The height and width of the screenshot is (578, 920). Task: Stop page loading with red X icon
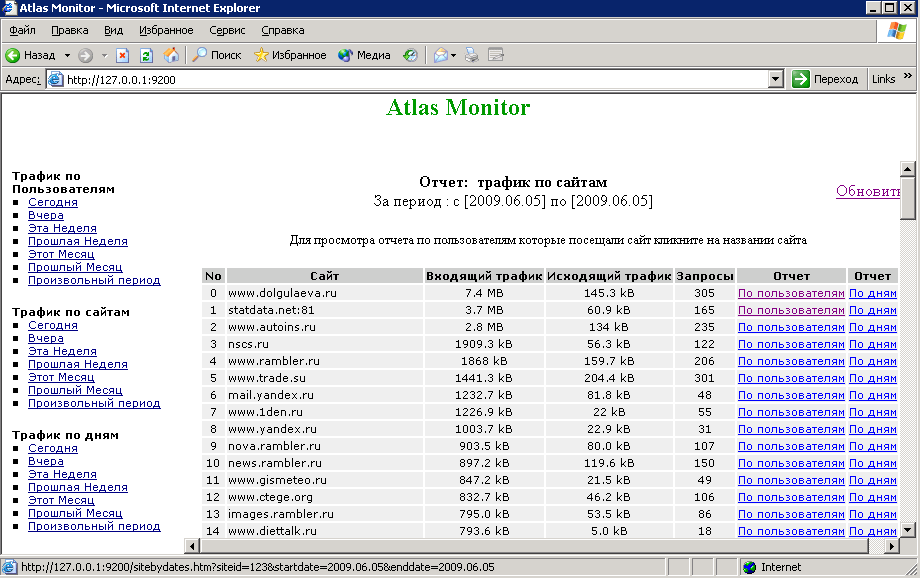click(x=122, y=55)
